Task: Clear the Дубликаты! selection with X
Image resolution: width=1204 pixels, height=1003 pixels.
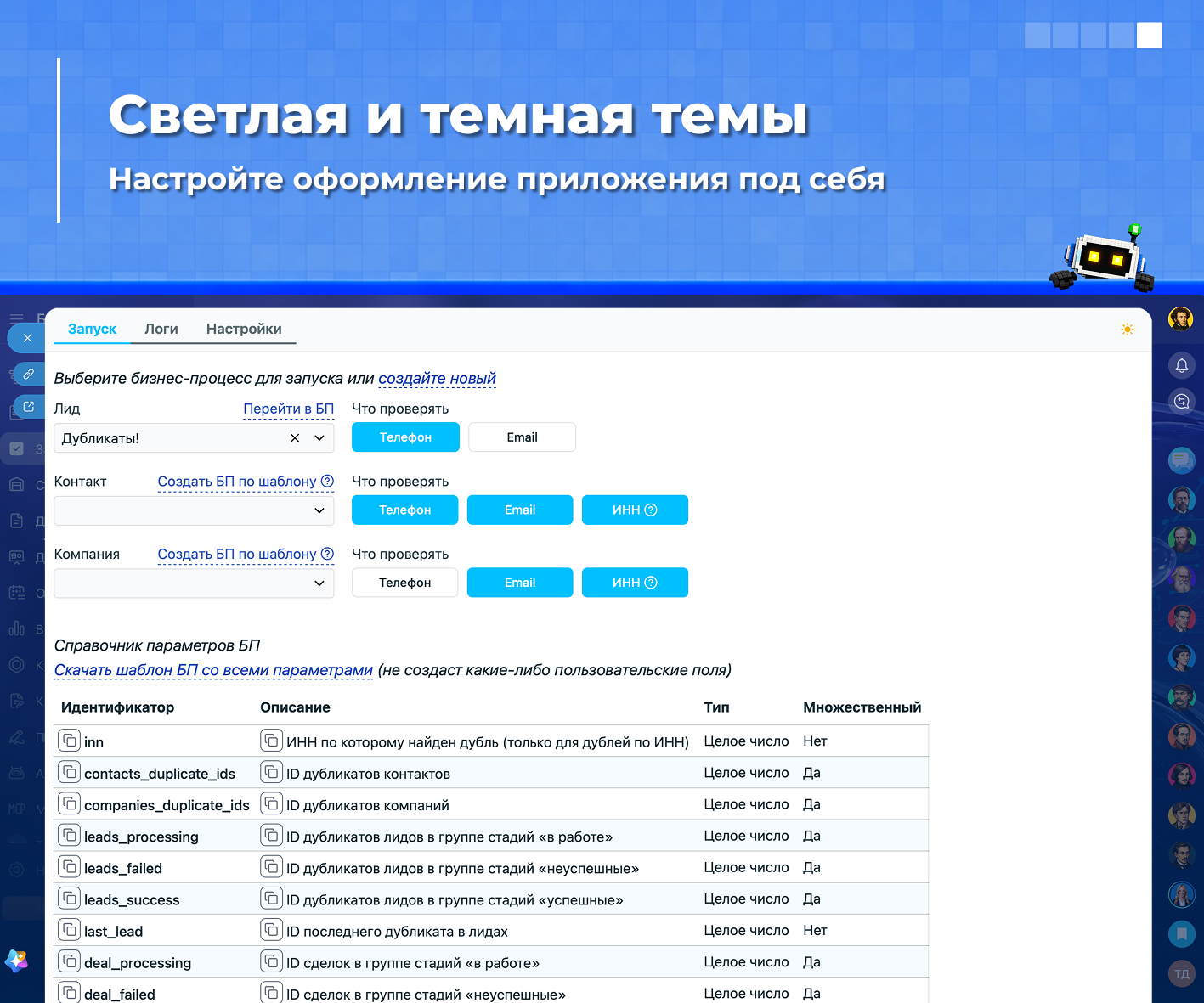Action: click(x=295, y=438)
